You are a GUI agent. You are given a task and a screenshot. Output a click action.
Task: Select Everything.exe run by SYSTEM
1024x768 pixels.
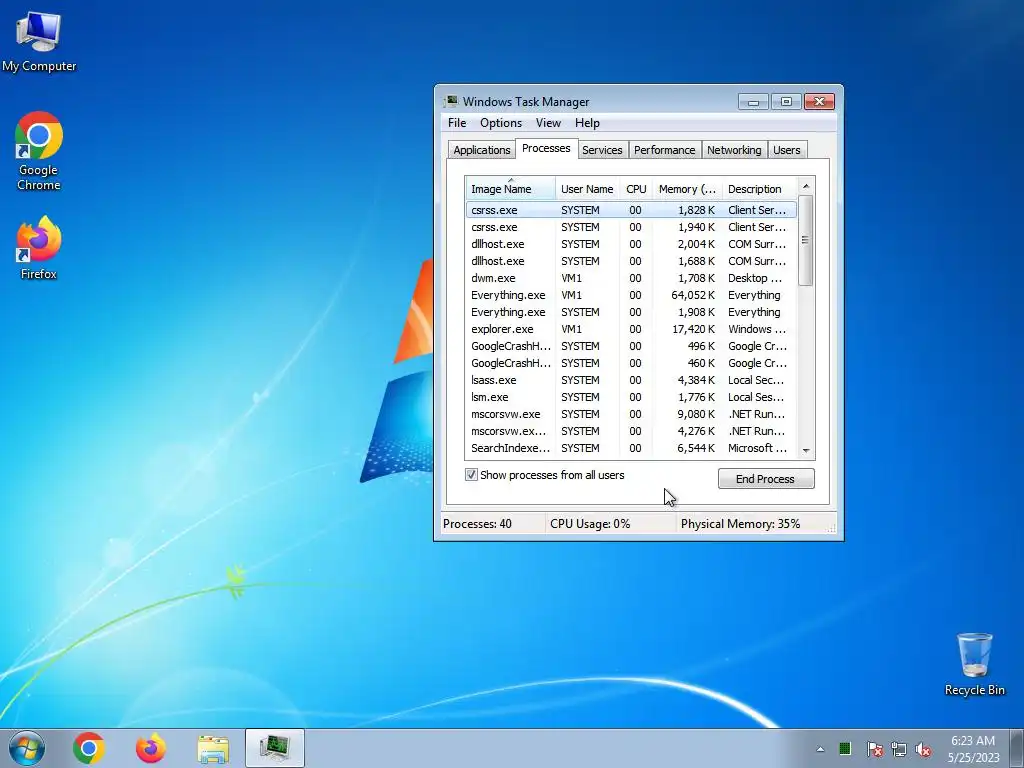point(631,312)
